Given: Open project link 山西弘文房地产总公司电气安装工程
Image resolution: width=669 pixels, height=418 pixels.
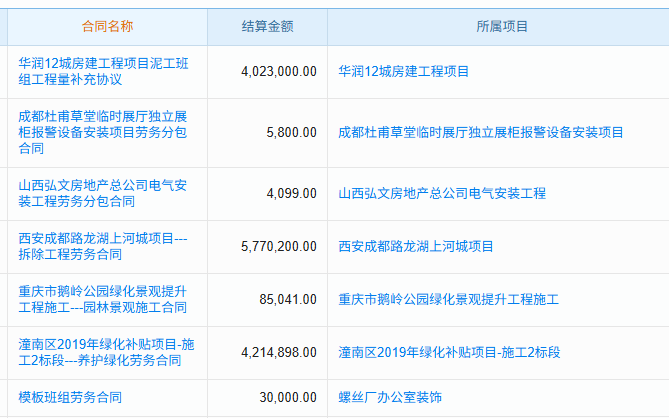Looking at the screenshot, I should tap(442, 193).
